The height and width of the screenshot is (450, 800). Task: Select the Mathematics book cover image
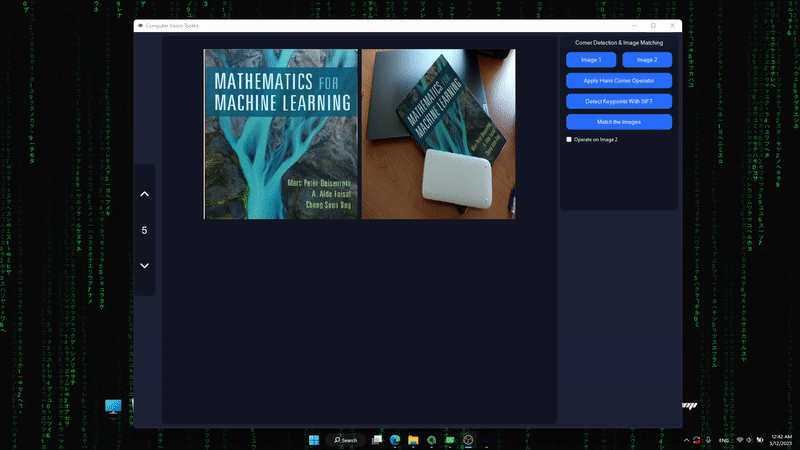[281, 134]
